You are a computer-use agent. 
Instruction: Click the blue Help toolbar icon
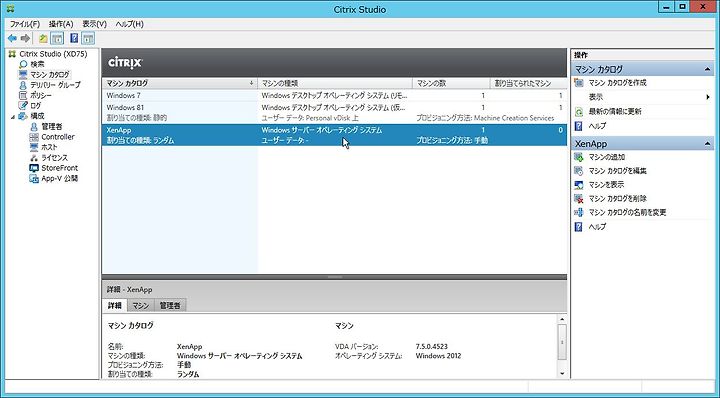pyautogui.click(x=74, y=39)
